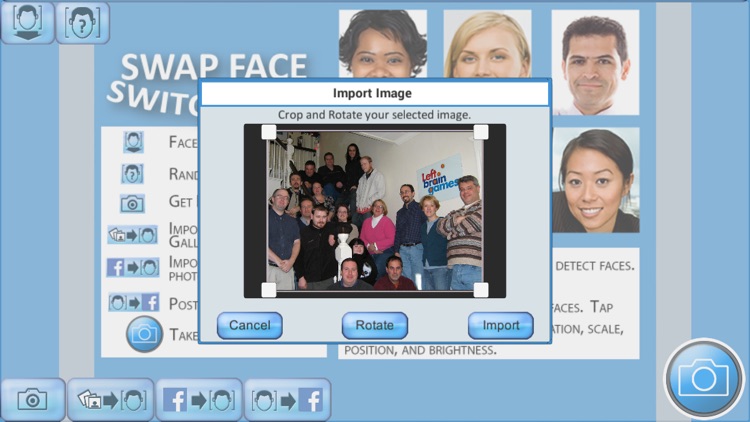Select the blonde woman's face photo

(487, 44)
